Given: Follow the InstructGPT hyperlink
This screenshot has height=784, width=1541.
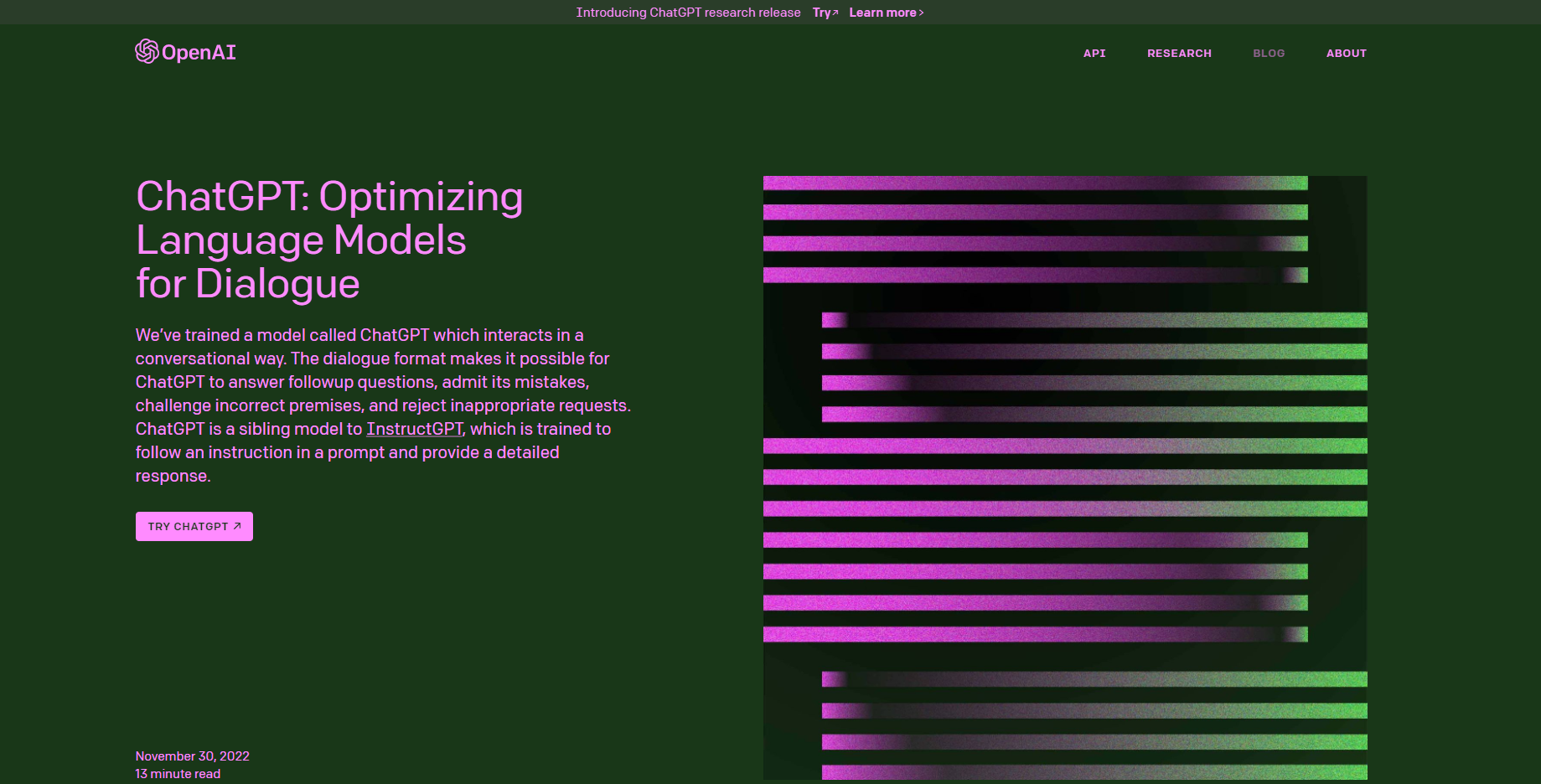Looking at the screenshot, I should tap(415, 429).
